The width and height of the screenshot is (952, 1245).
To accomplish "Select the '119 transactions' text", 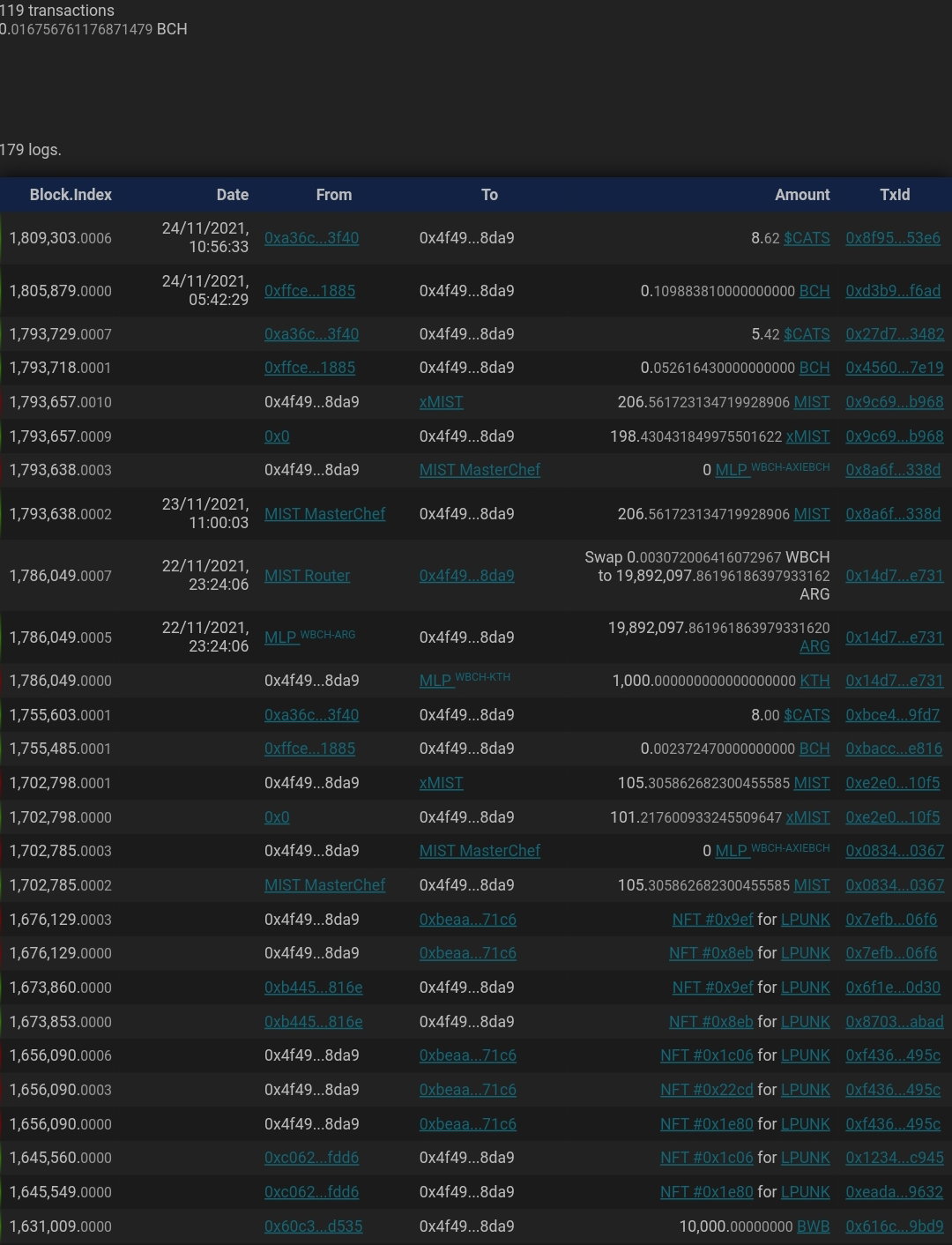I will click(57, 11).
